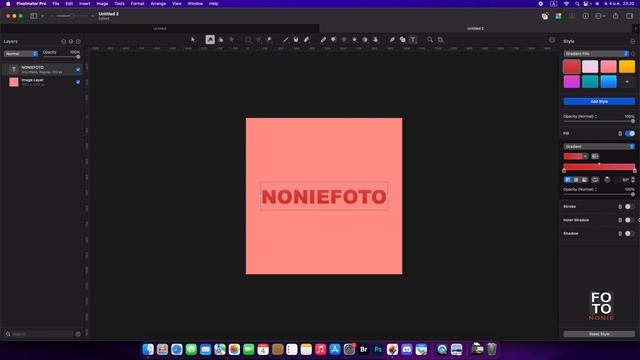Select the Type tool (T icon)
Viewport: 640px width, 360px height.
pyautogui.click(x=413, y=40)
